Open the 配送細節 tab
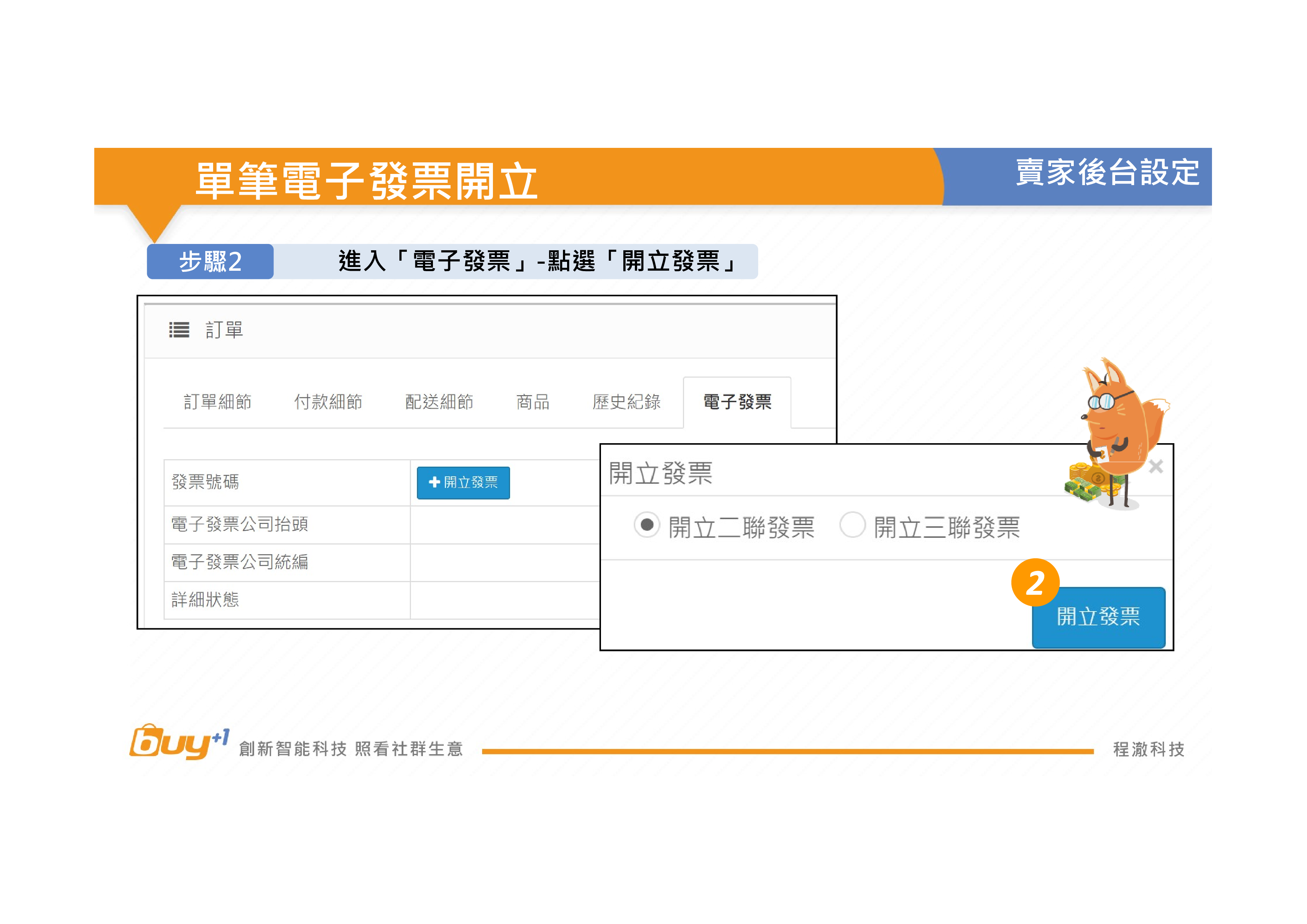The height and width of the screenshot is (924, 1307). (439, 402)
